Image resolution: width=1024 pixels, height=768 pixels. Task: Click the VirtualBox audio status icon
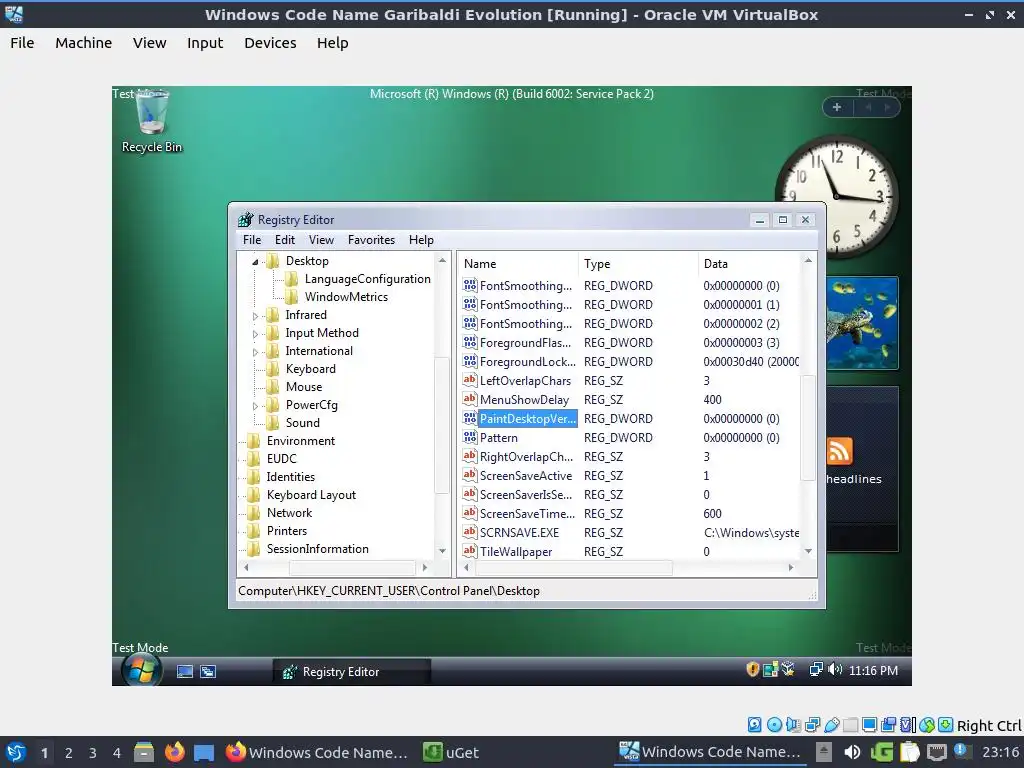click(793, 725)
